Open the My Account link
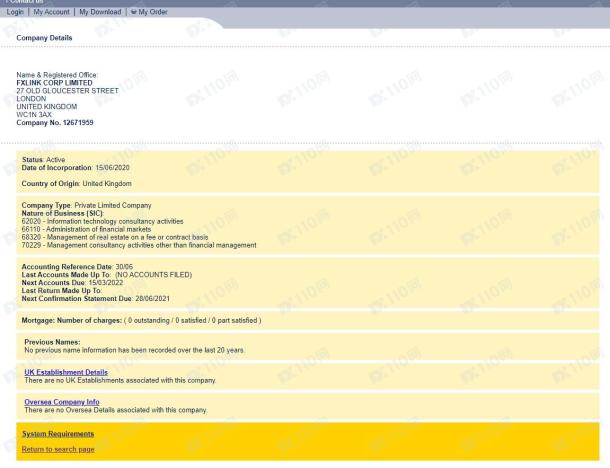This screenshot has height=468, width=610. (51, 12)
